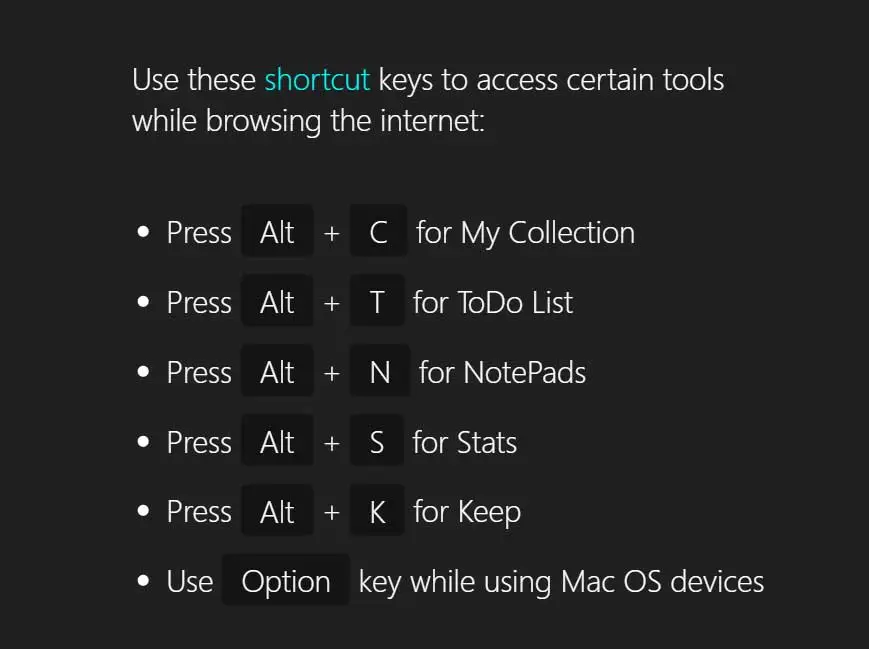Tap the N key badge

coord(379,373)
